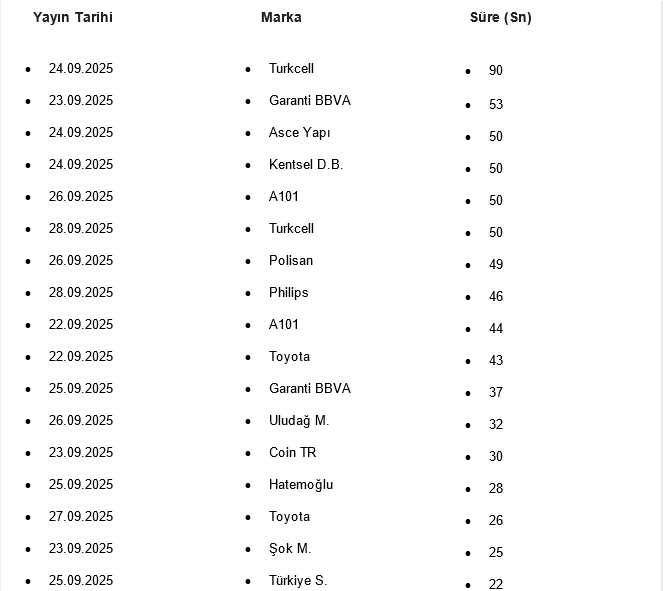Select the Philips brand entry
The width and height of the screenshot is (663, 591).
288,293
